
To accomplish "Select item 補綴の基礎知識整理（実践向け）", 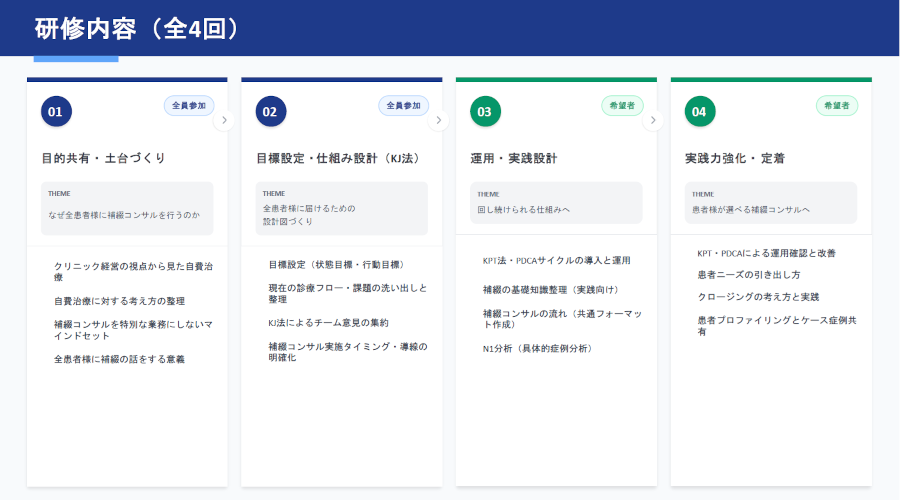I will point(552,290).
